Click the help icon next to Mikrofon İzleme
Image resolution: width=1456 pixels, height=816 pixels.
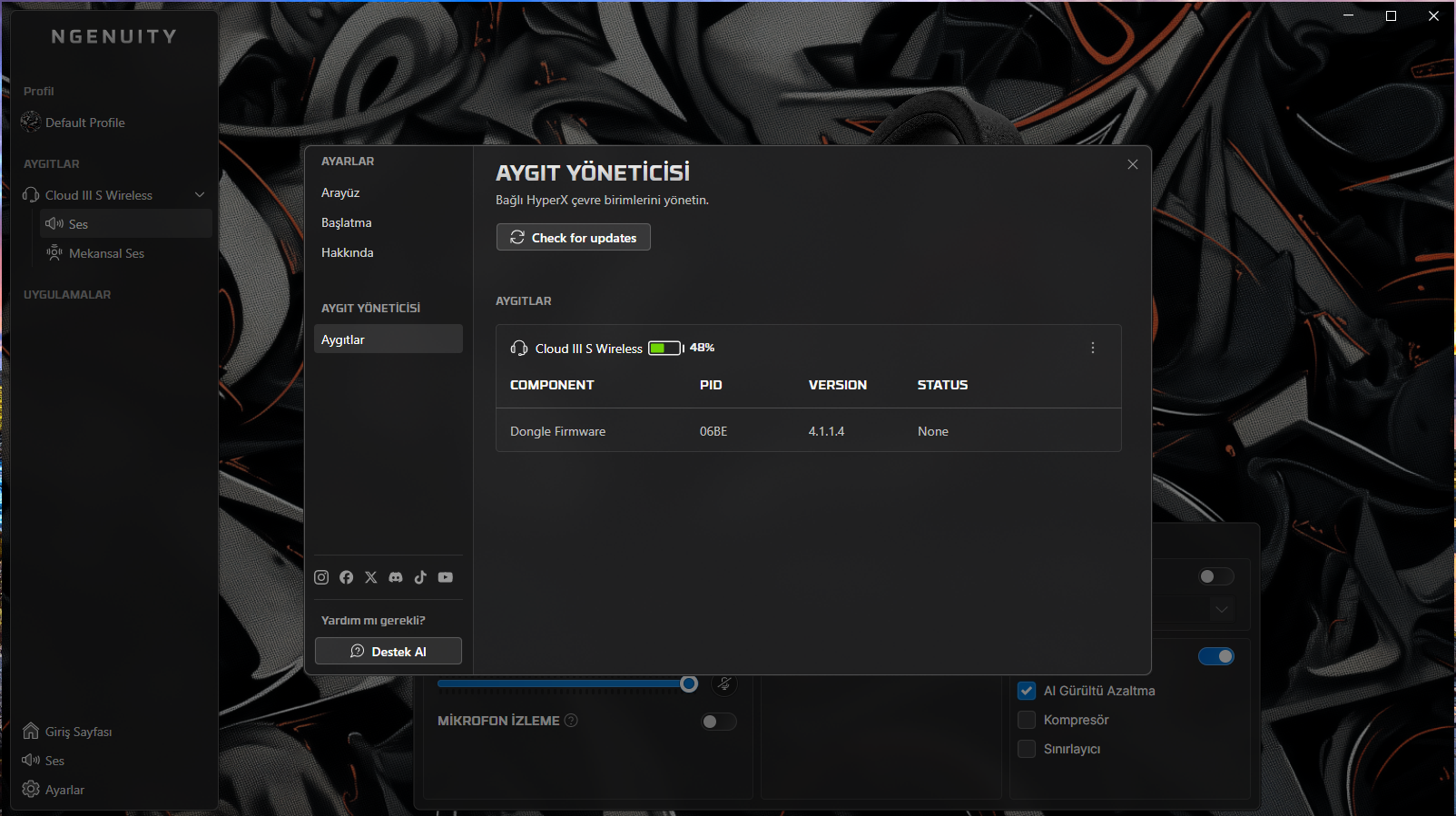(571, 721)
